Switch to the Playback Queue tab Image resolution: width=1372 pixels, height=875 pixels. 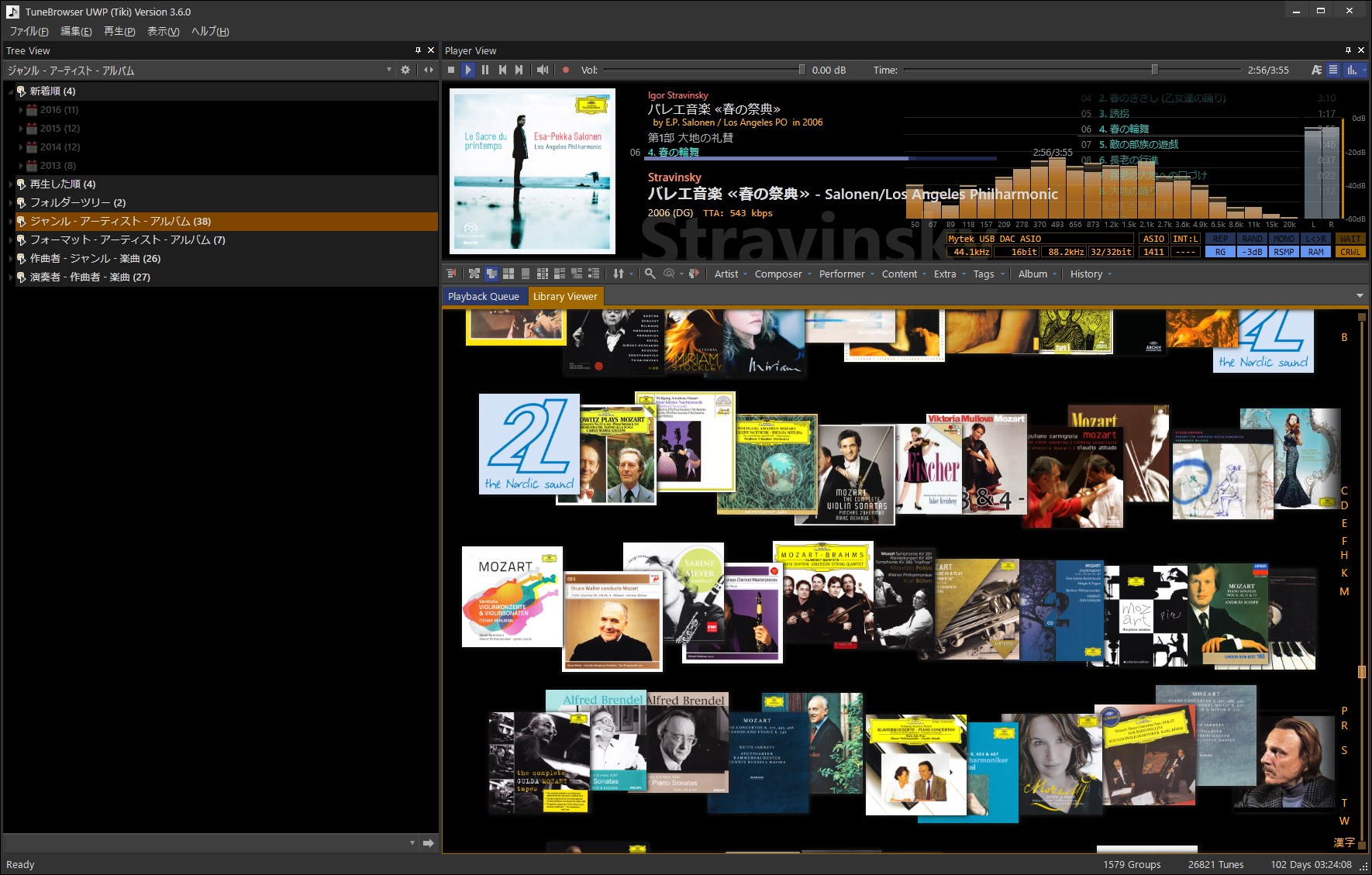click(484, 296)
